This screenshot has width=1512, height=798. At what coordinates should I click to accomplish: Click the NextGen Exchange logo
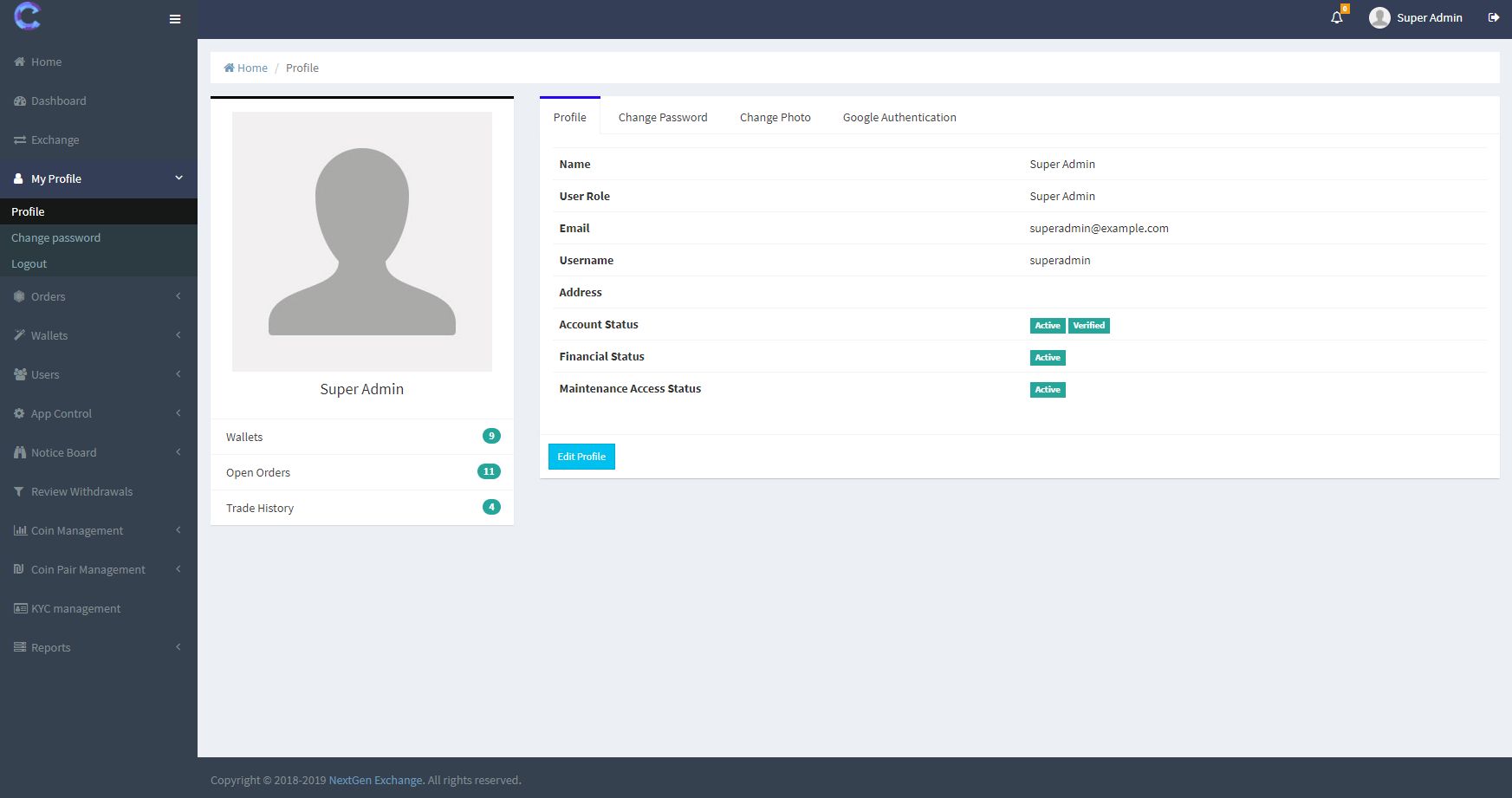click(28, 16)
